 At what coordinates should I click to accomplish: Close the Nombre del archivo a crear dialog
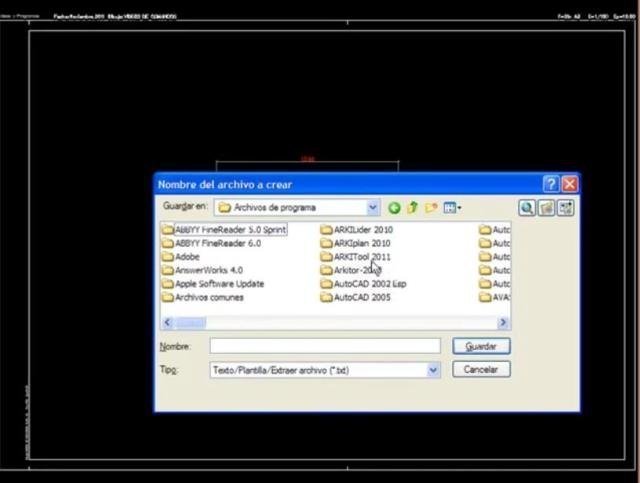point(569,184)
